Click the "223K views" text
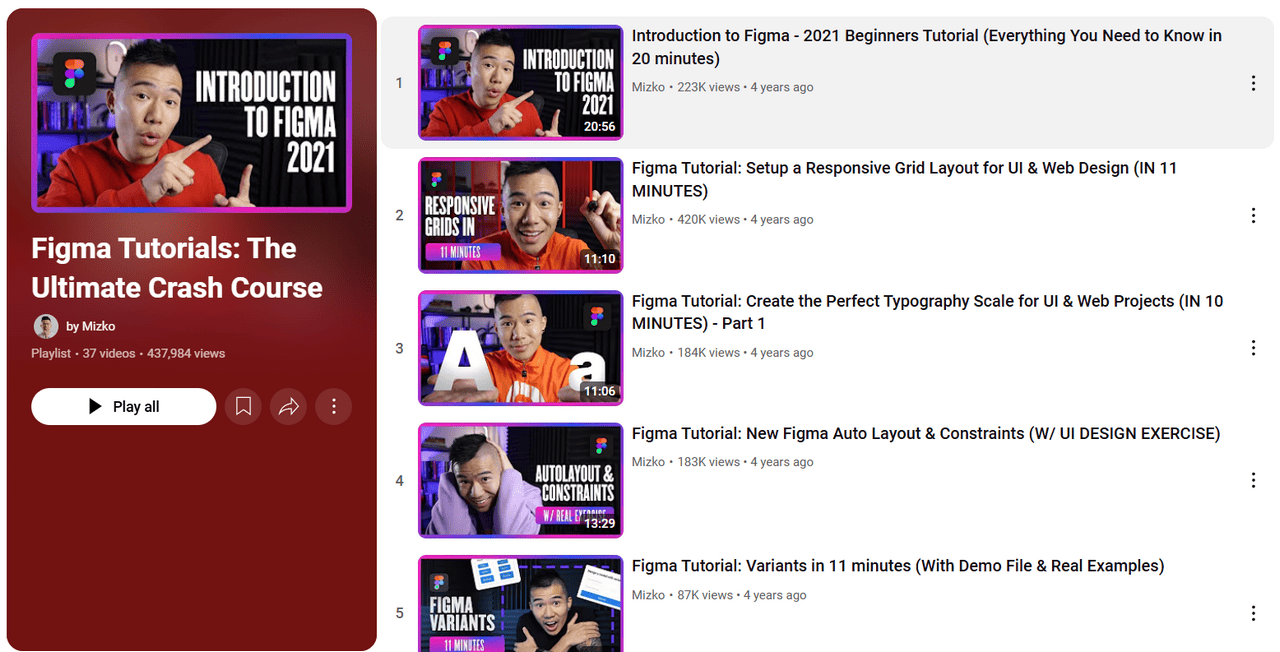 click(708, 87)
